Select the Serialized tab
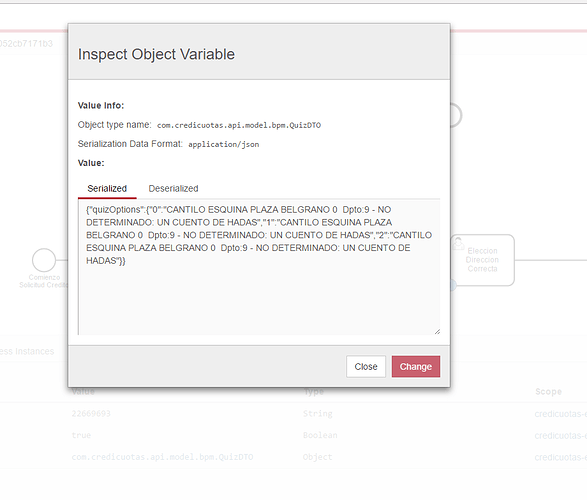This screenshot has width=587, height=500. pyautogui.click(x=107, y=188)
